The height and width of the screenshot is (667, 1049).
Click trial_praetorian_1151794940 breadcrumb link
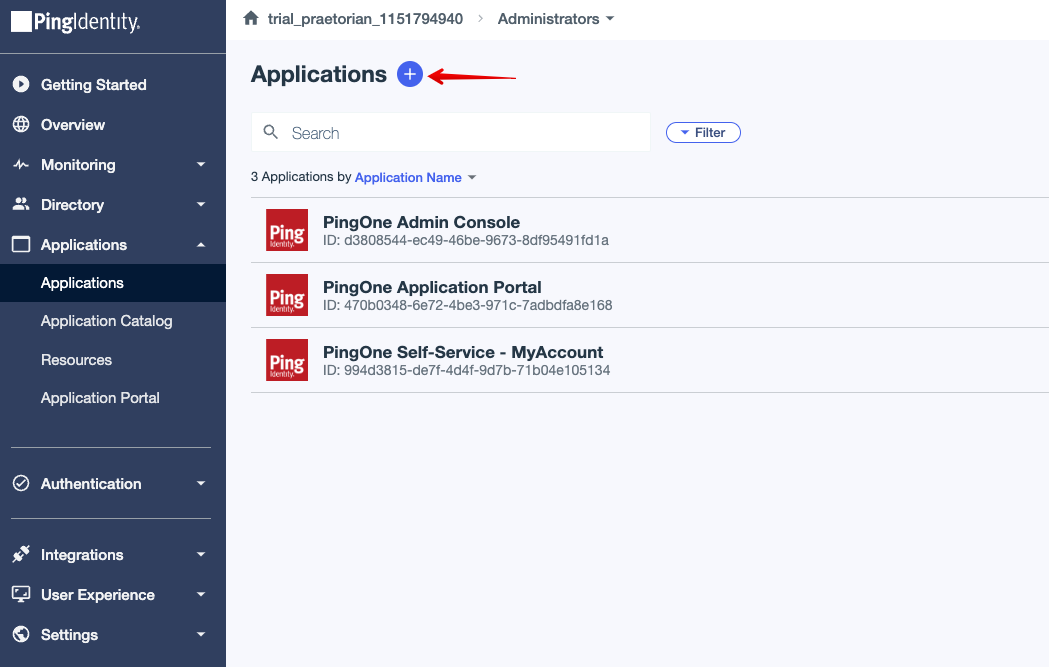(365, 19)
